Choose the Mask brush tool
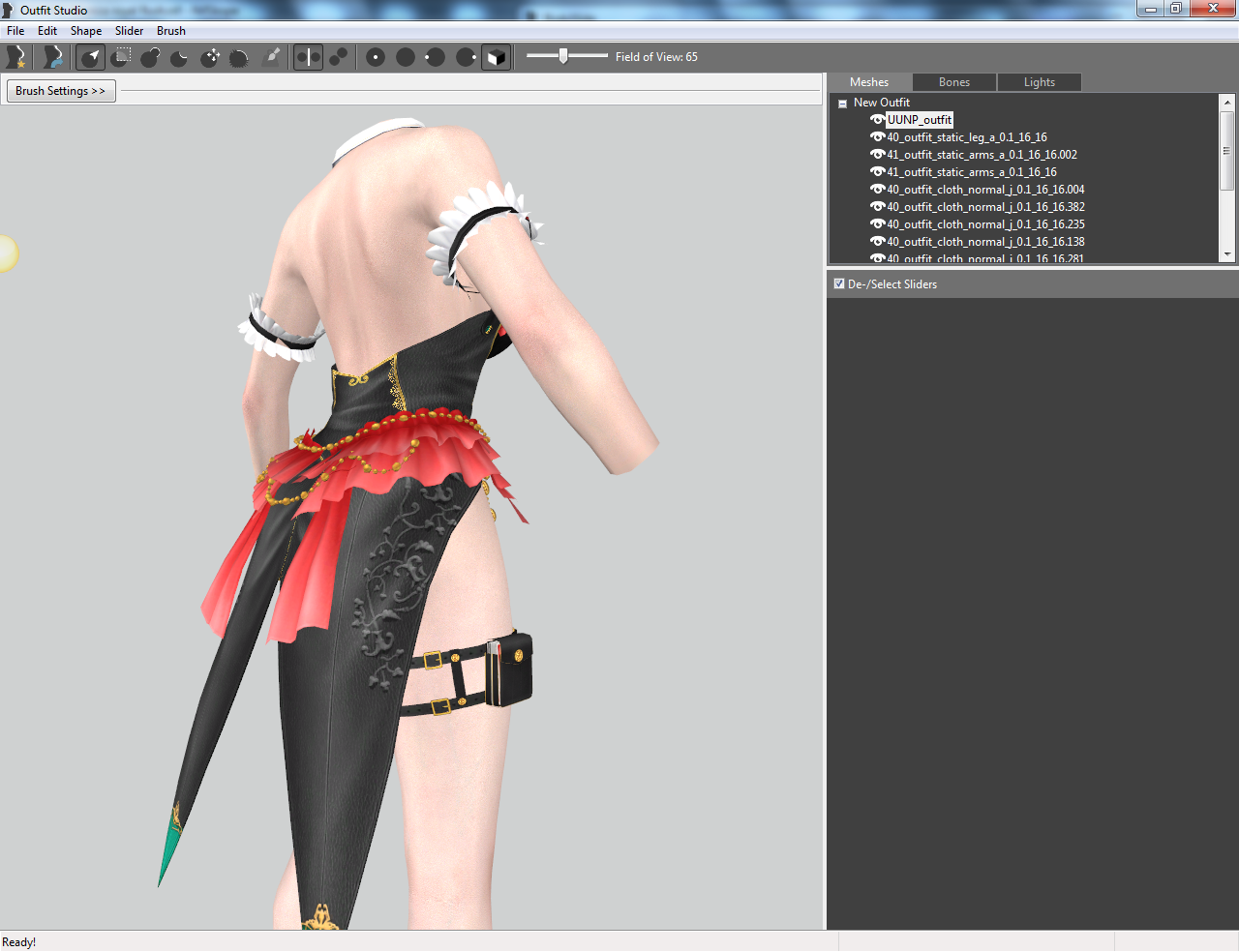1239x952 pixels. coord(121,57)
